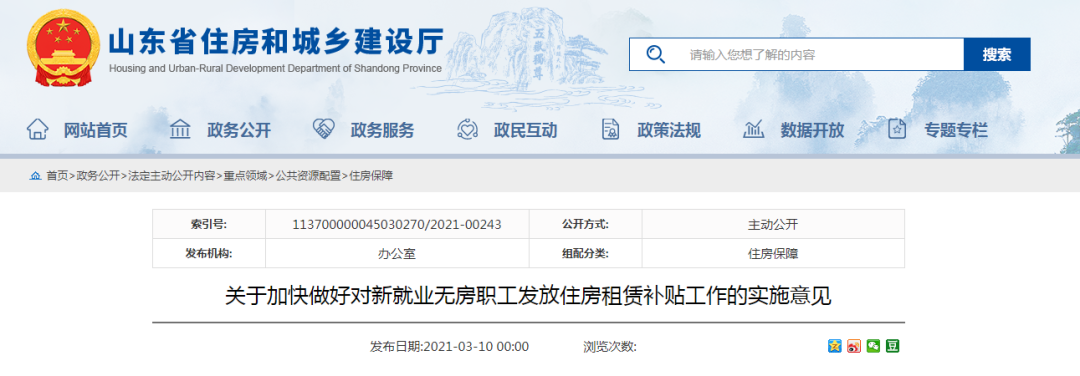This screenshot has width=1080, height=376.
Task: Click the 办公室 value cell
Action: [x=397, y=253]
